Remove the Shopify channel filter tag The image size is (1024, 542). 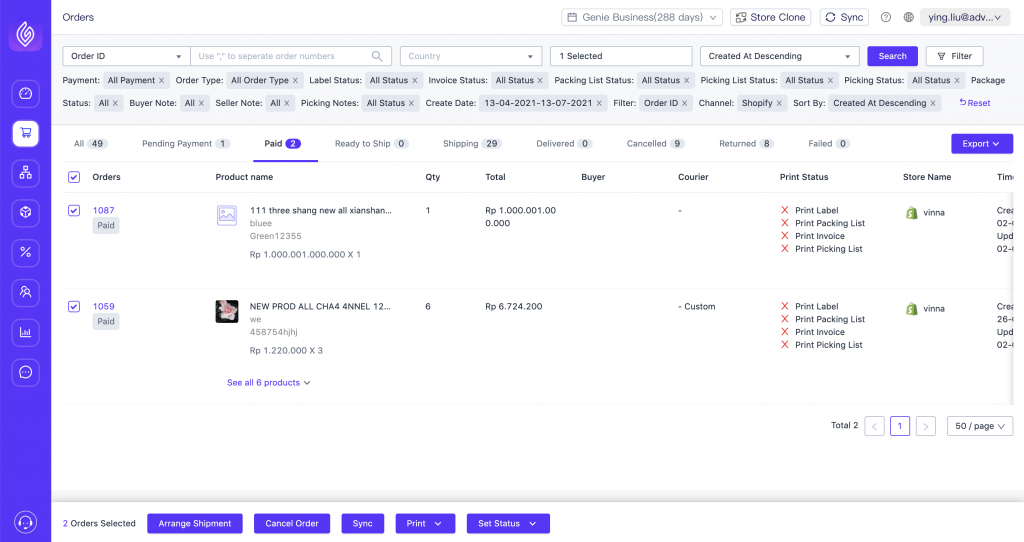[x=779, y=103]
